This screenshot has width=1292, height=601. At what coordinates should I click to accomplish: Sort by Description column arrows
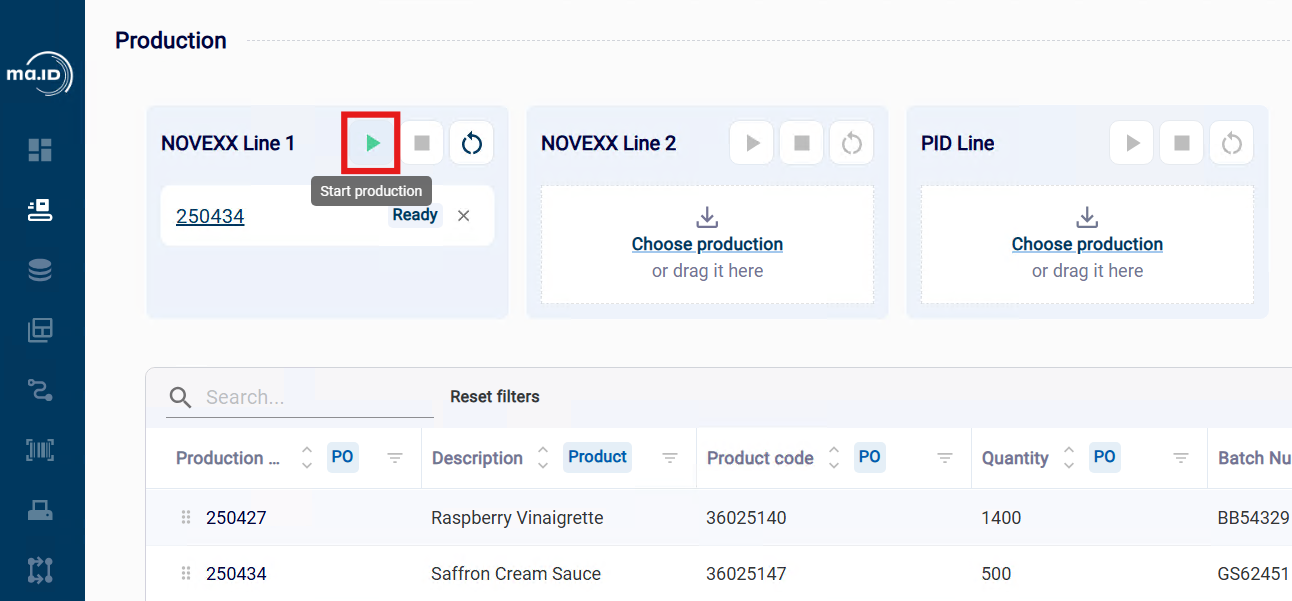coord(543,458)
